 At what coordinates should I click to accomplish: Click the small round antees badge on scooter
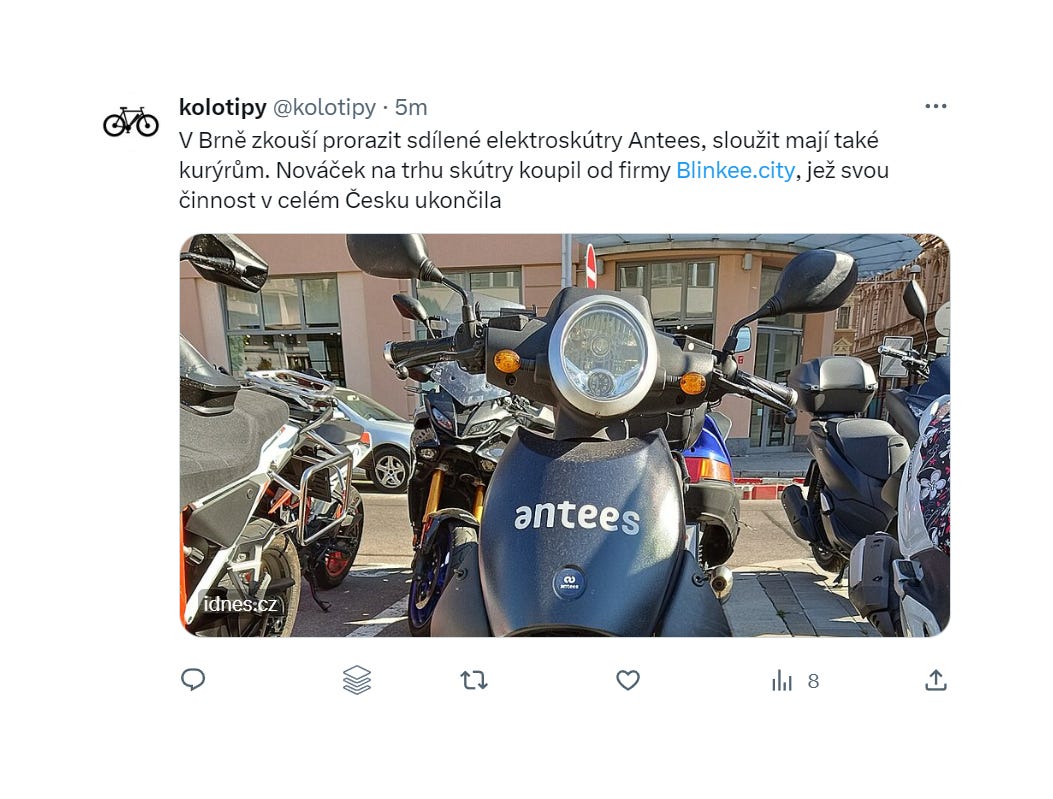coord(569,581)
